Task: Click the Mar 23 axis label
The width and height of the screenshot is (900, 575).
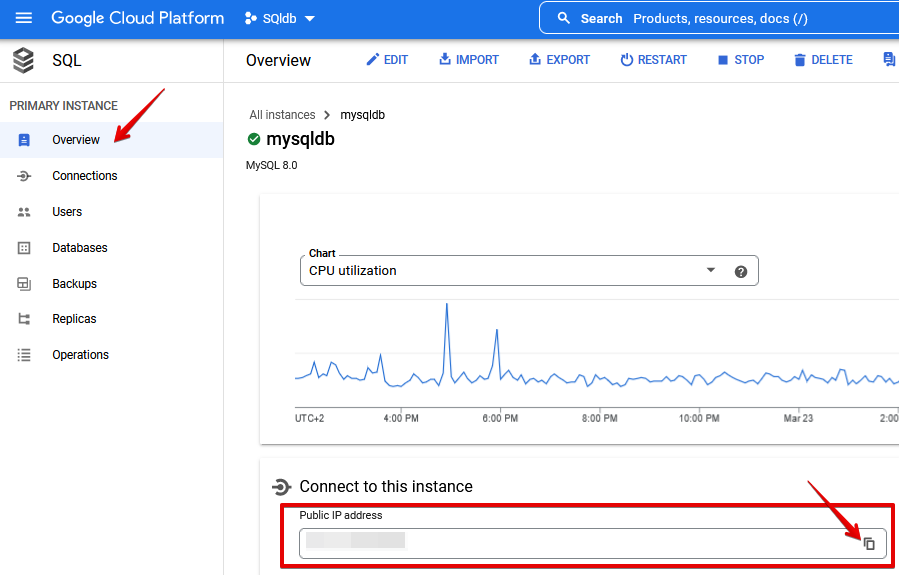Action: pyautogui.click(x=798, y=418)
